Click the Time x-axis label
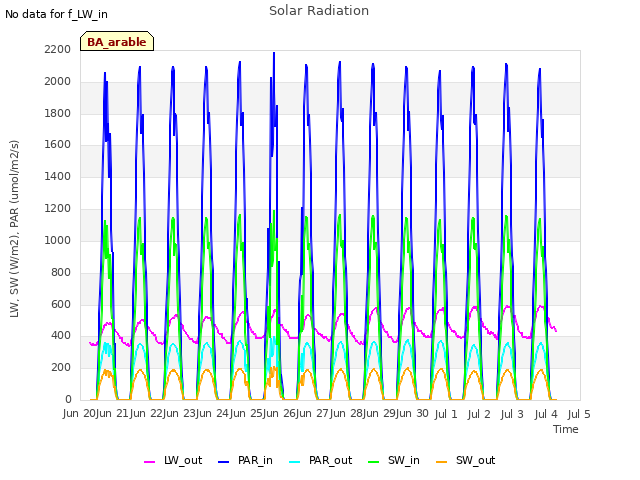The width and height of the screenshot is (640, 480). 566,429
